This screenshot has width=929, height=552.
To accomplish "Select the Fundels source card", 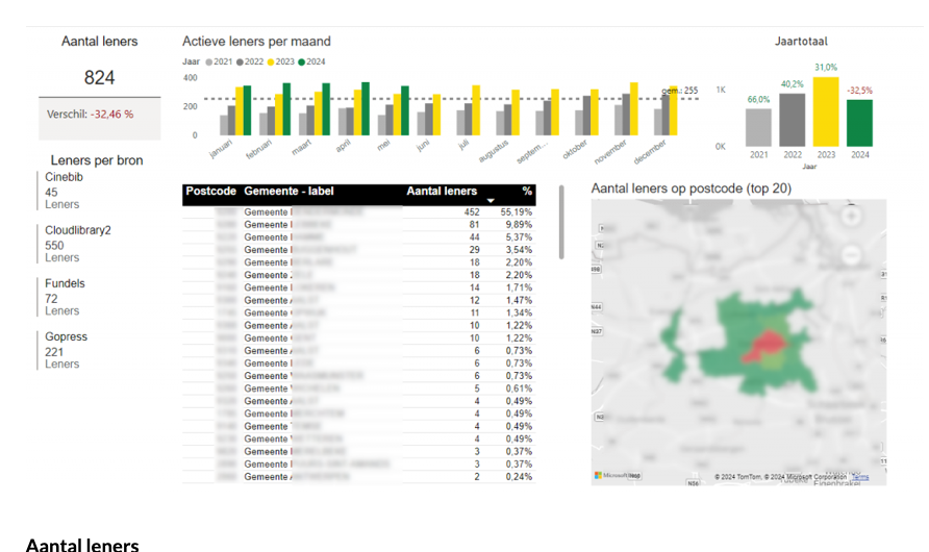I will (x=65, y=297).
